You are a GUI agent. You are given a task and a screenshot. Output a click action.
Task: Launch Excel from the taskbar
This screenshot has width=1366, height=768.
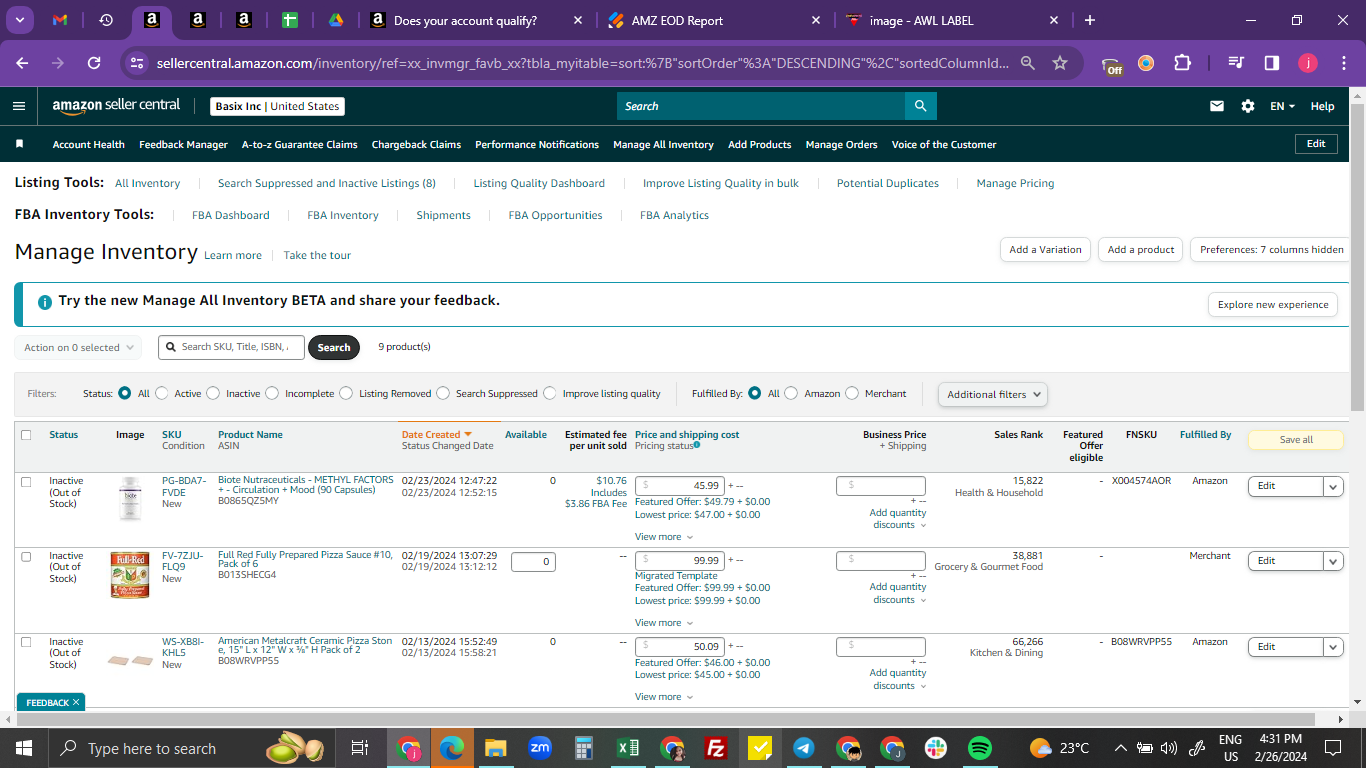point(628,748)
